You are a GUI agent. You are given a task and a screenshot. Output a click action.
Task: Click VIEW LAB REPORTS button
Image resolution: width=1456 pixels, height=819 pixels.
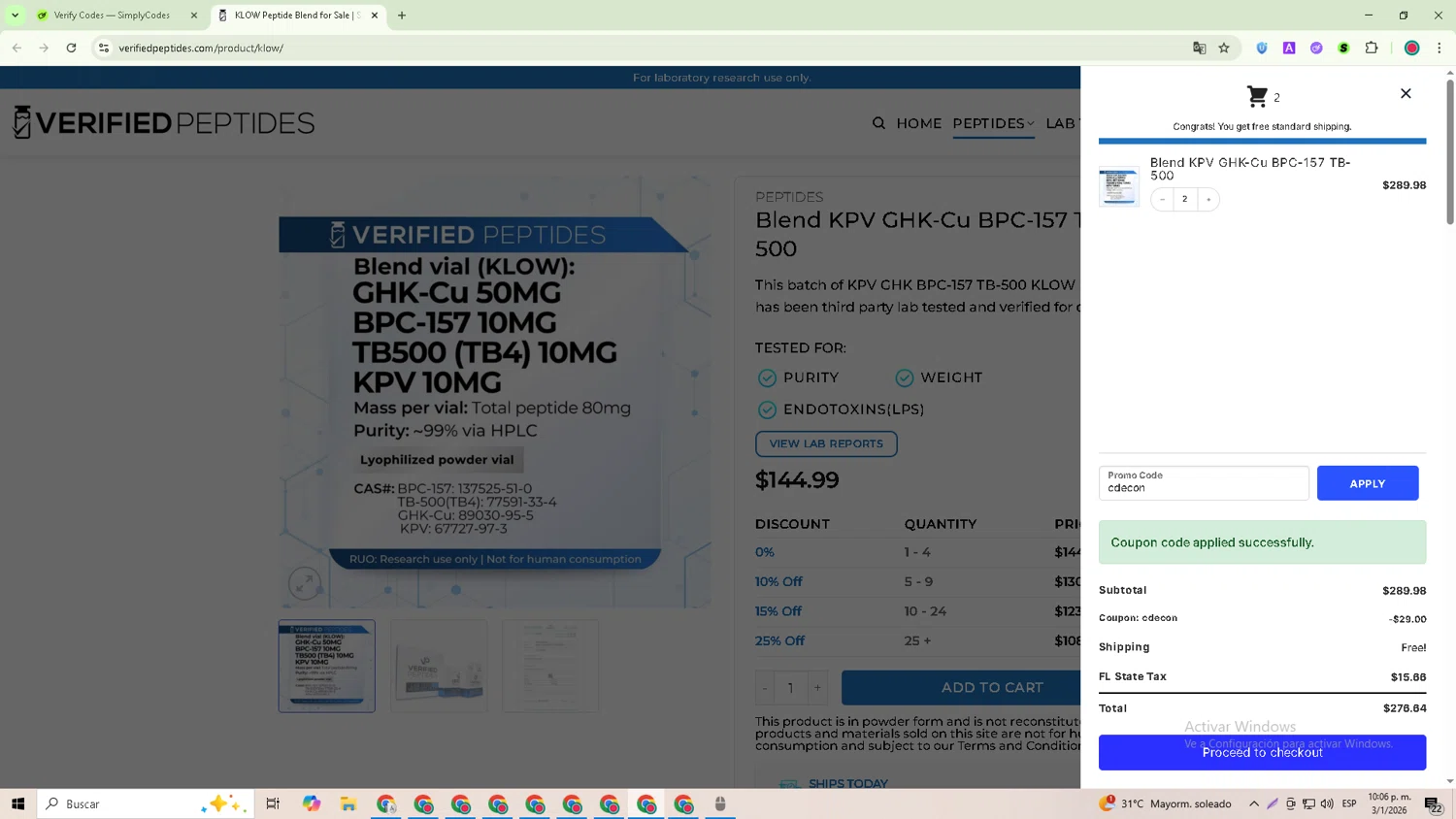pos(826,443)
